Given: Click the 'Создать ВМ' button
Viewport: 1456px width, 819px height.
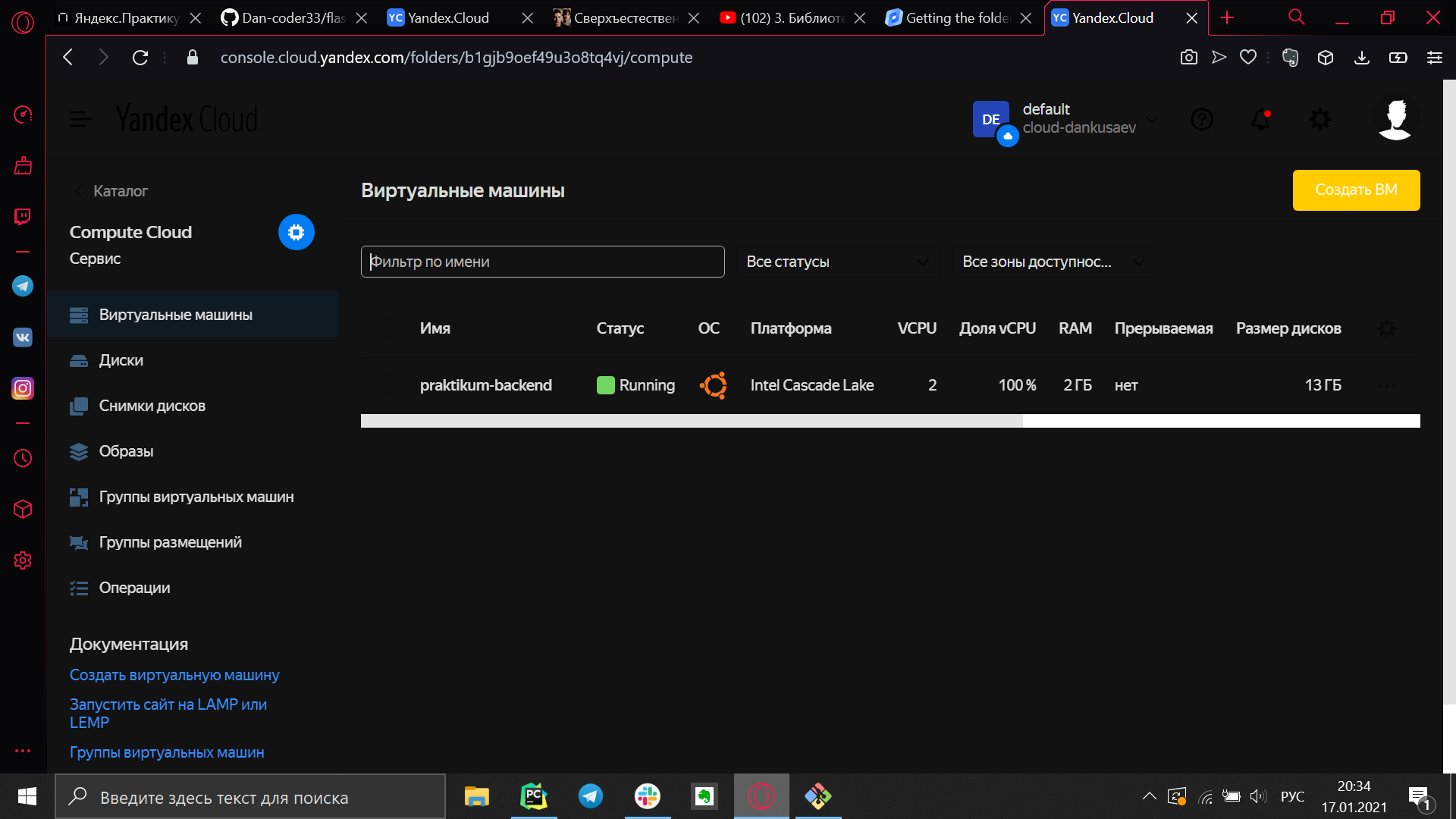Looking at the screenshot, I should pyautogui.click(x=1355, y=190).
